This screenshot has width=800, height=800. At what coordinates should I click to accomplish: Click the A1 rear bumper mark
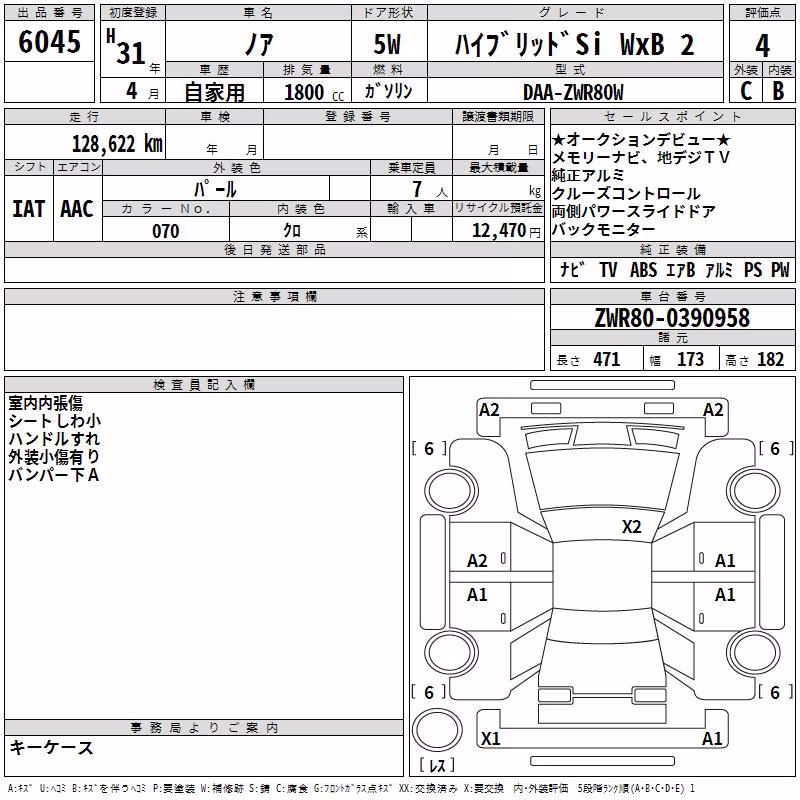pyautogui.click(x=712, y=738)
